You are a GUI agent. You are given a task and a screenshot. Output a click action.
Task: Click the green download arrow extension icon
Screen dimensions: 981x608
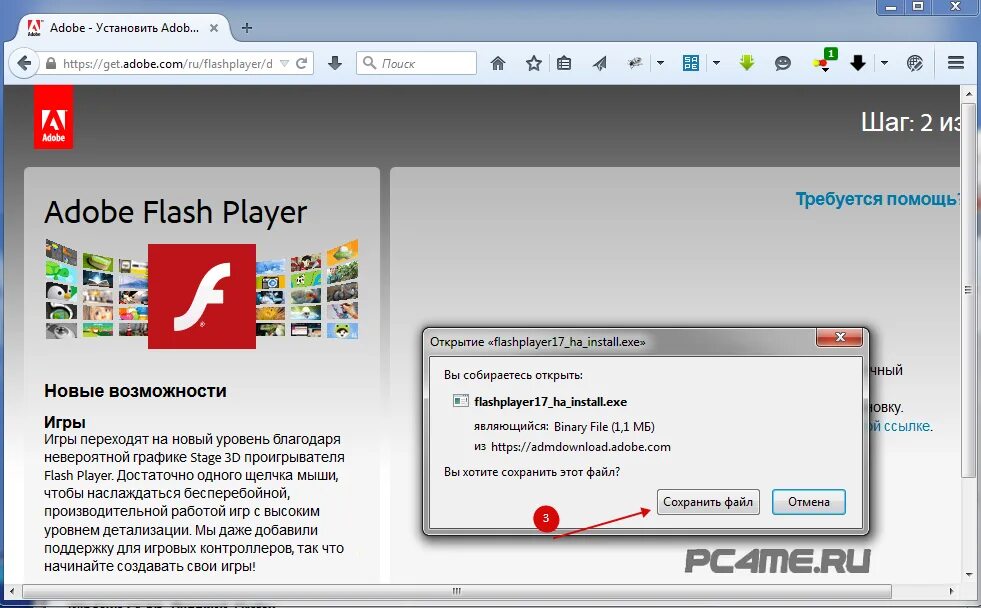coord(747,63)
